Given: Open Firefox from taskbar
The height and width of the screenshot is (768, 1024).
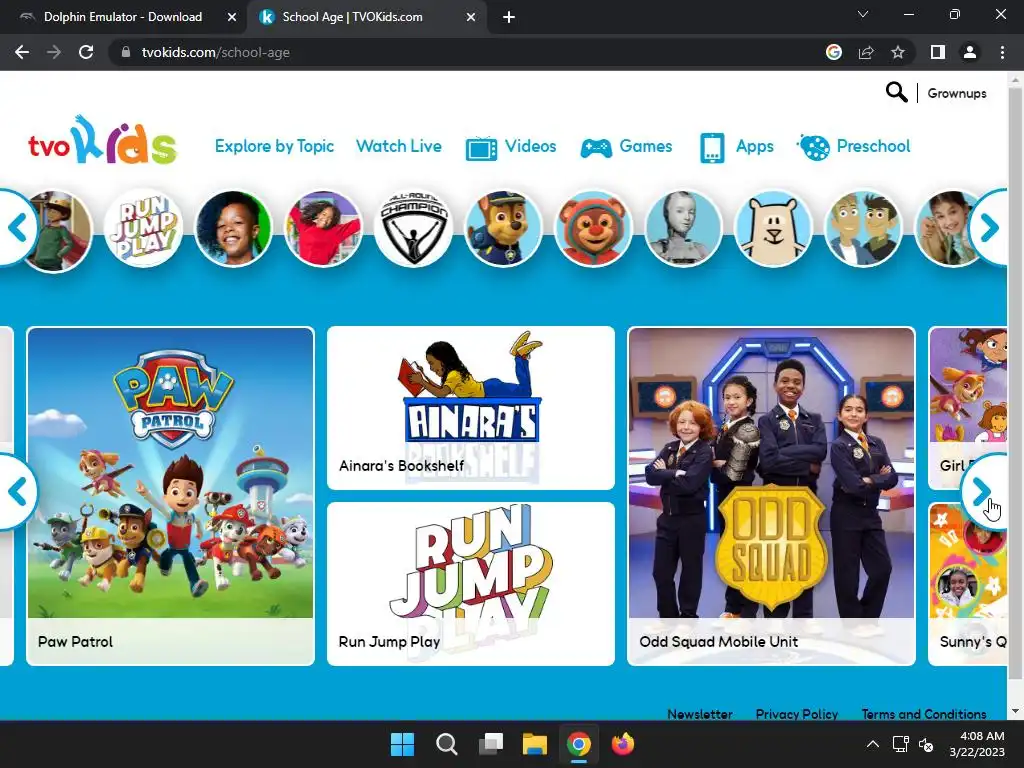Looking at the screenshot, I should coord(622,744).
